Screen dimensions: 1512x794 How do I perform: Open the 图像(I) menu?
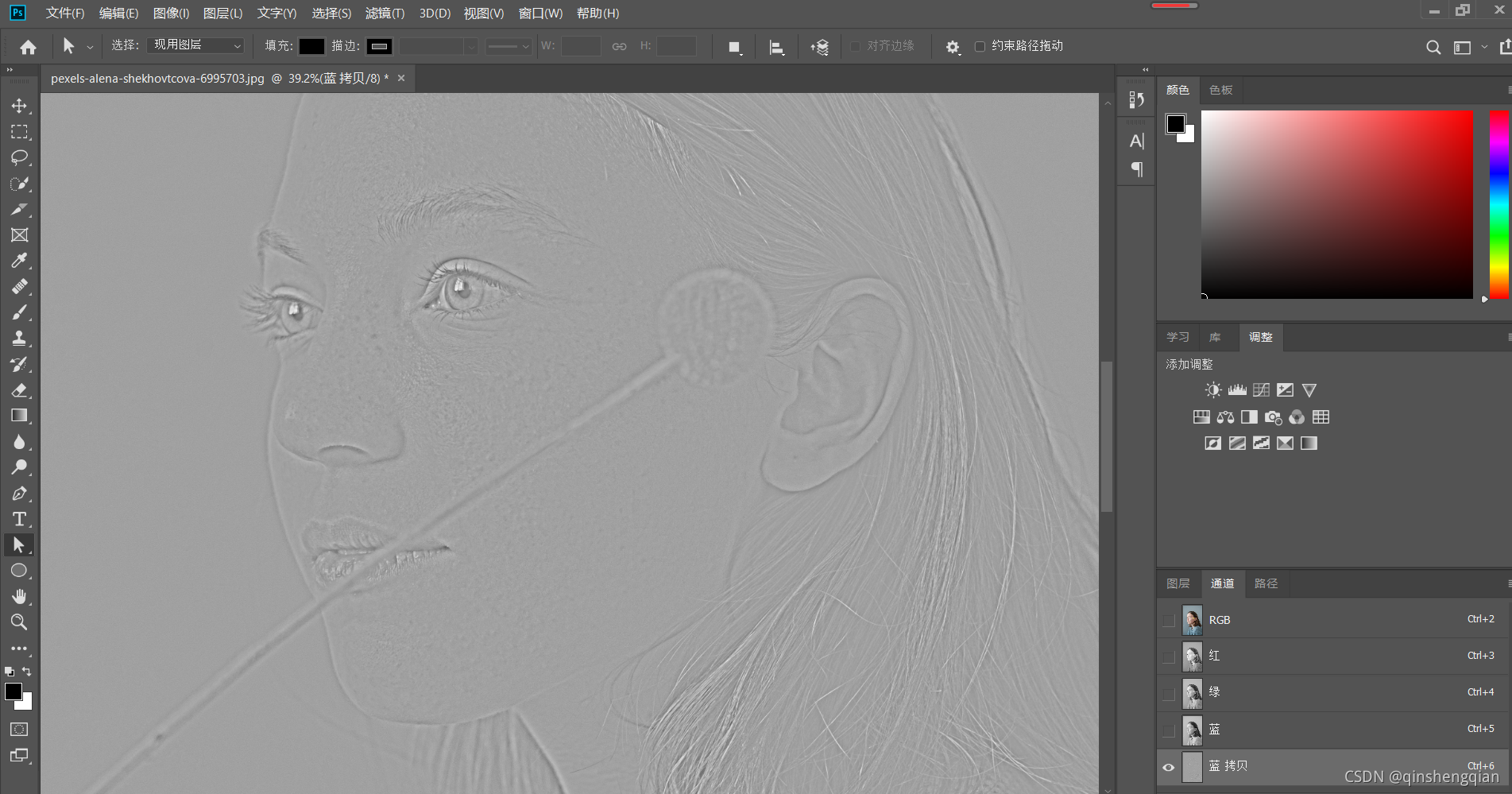point(171,13)
